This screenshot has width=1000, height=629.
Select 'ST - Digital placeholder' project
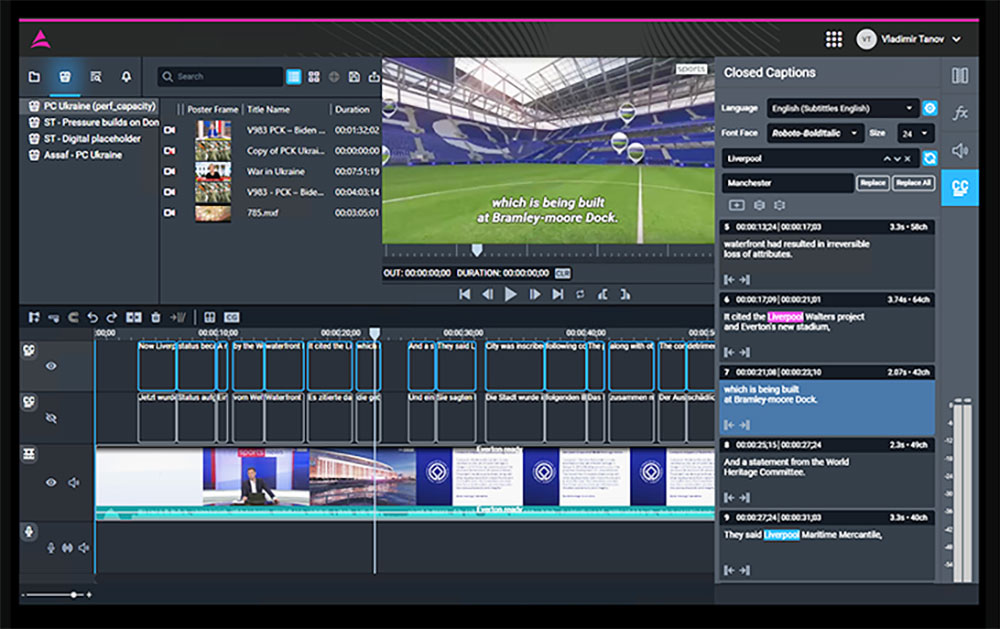[x=91, y=139]
